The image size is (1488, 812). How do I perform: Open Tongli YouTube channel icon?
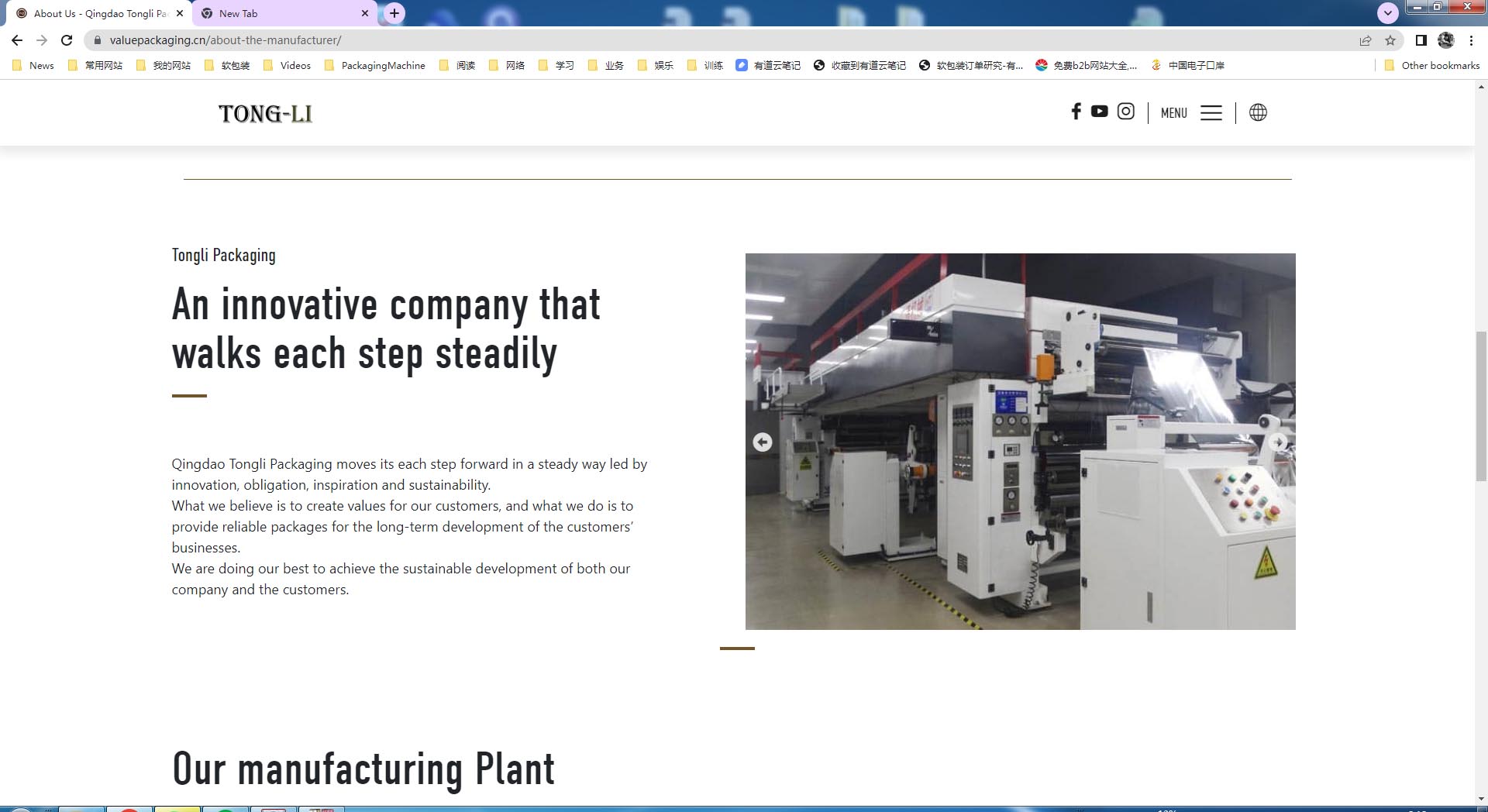pos(1099,112)
